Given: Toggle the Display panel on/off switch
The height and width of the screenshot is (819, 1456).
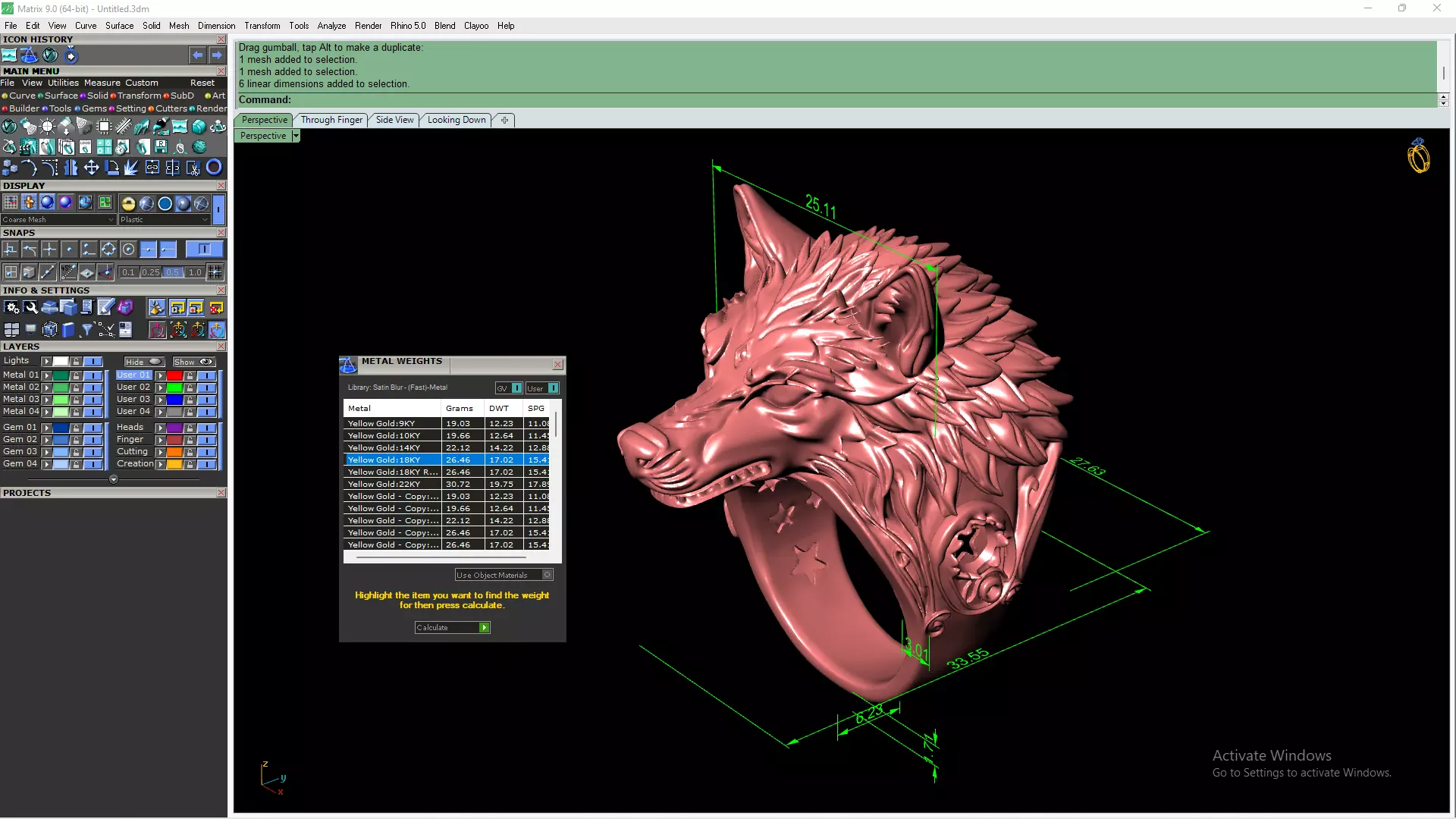Looking at the screenshot, I should pyautogui.click(x=218, y=208).
